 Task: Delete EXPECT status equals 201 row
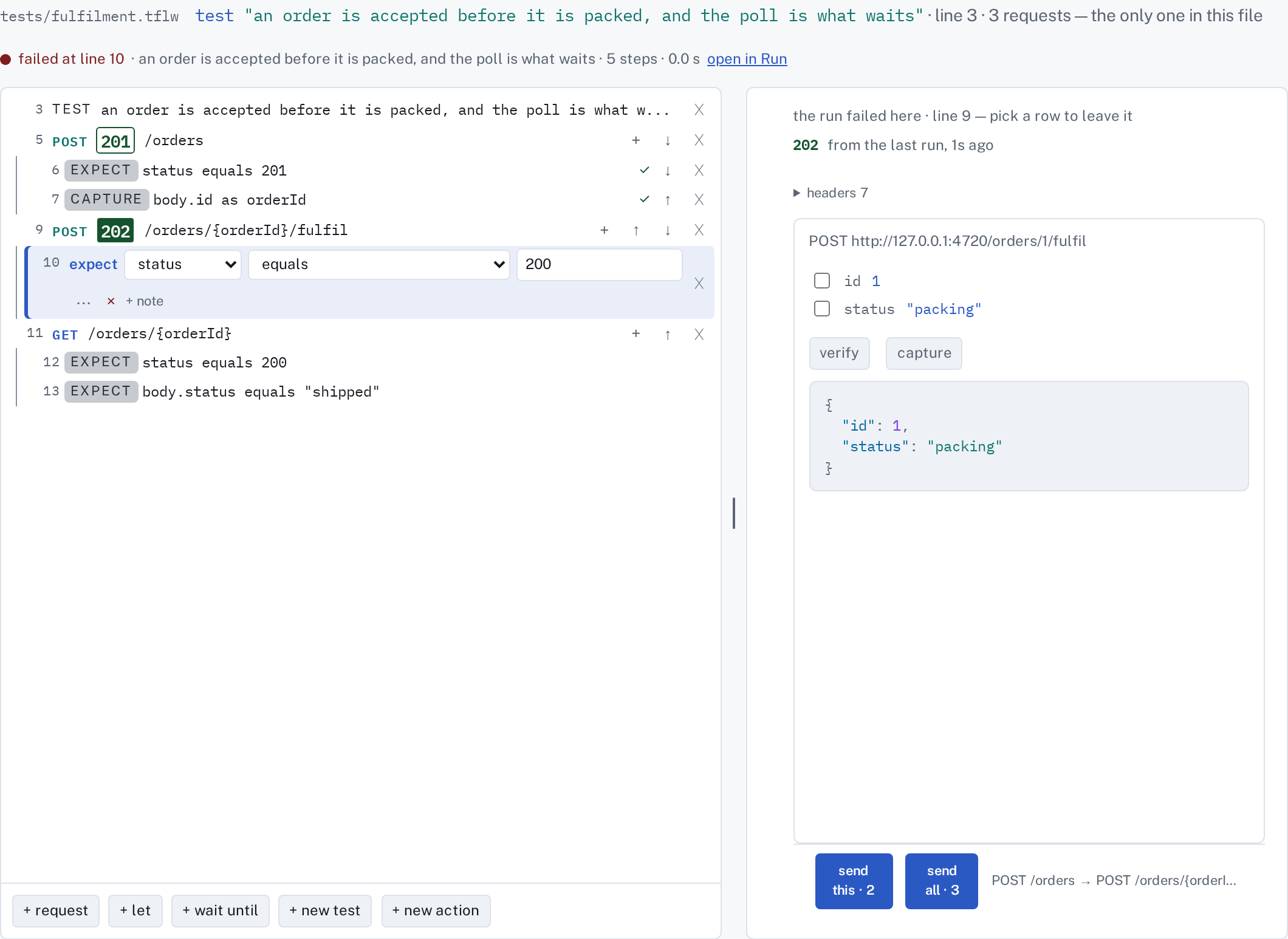click(699, 171)
